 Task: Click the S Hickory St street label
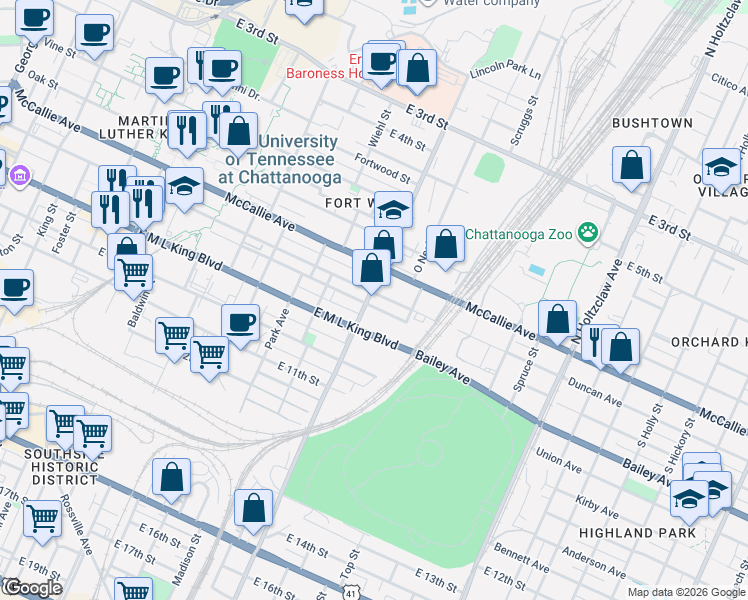click(x=681, y=446)
